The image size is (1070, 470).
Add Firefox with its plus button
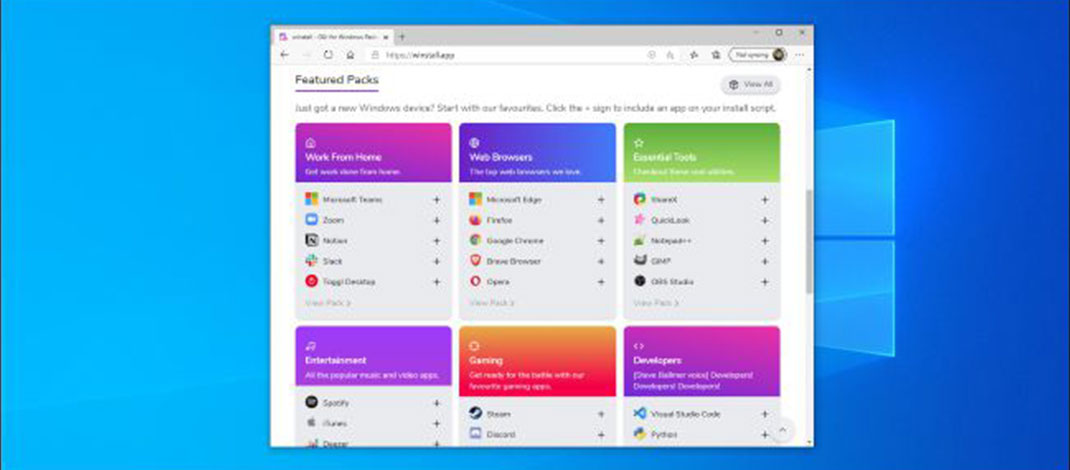coord(601,220)
